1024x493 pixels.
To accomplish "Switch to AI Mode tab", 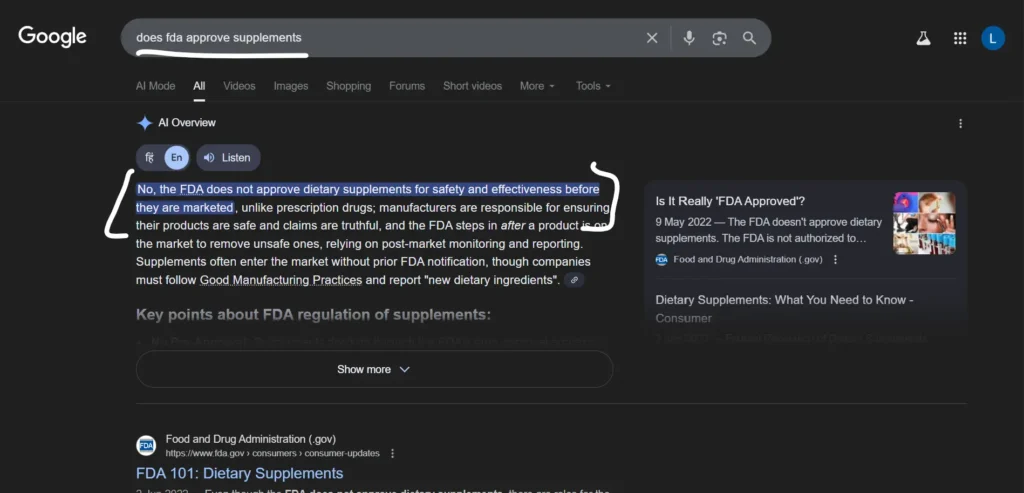I will (155, 86).
